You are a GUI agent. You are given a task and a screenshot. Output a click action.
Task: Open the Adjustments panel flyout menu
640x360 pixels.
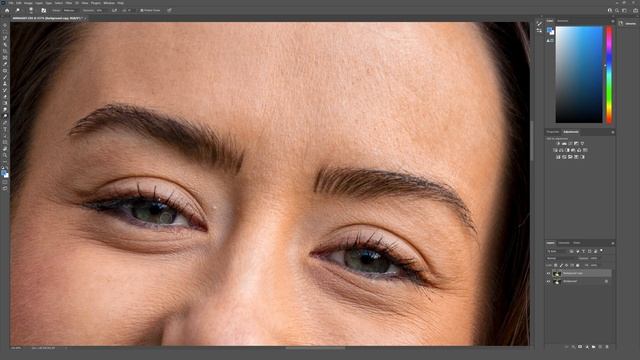(x=613, y=132)
